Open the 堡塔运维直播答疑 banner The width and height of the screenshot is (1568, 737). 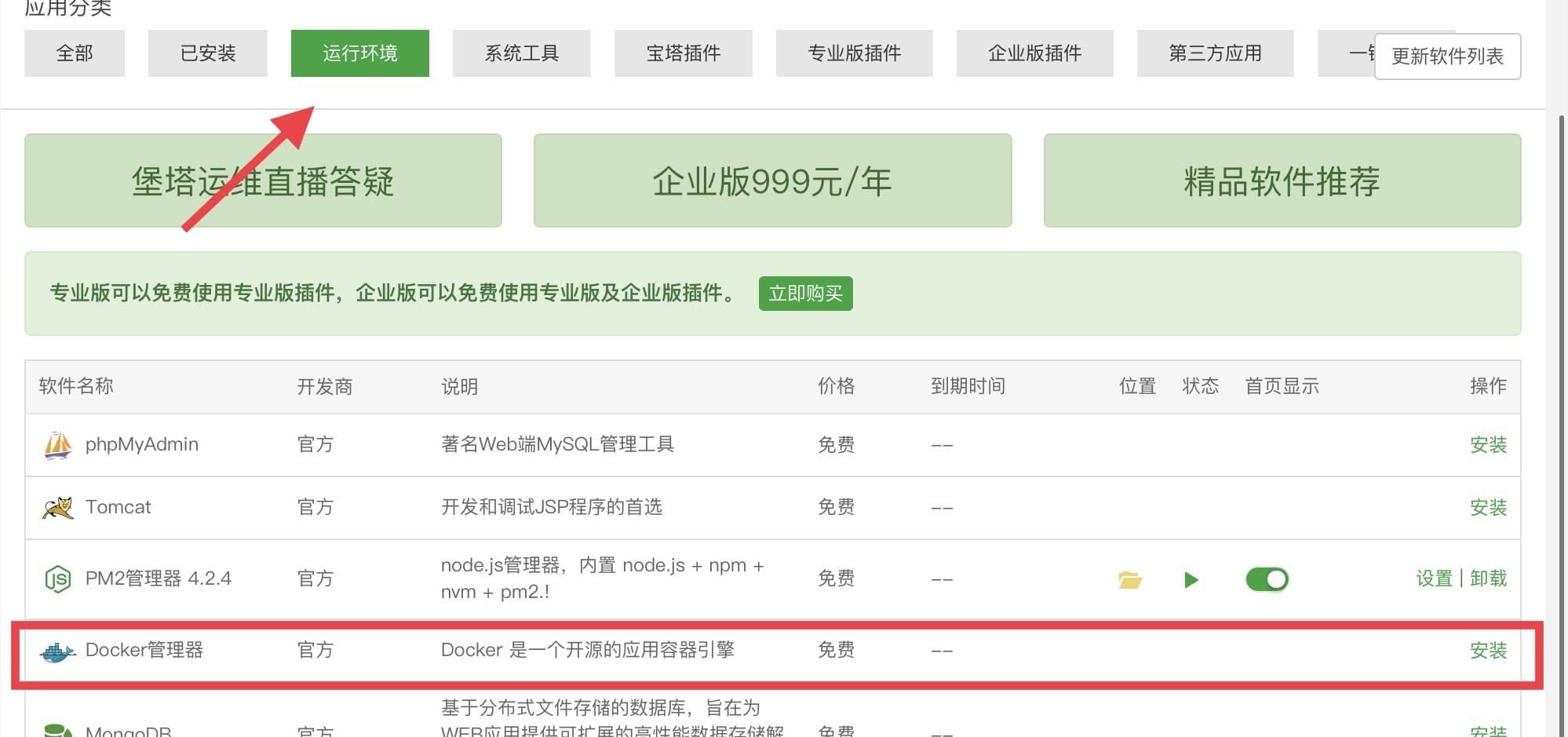(263, 181)
